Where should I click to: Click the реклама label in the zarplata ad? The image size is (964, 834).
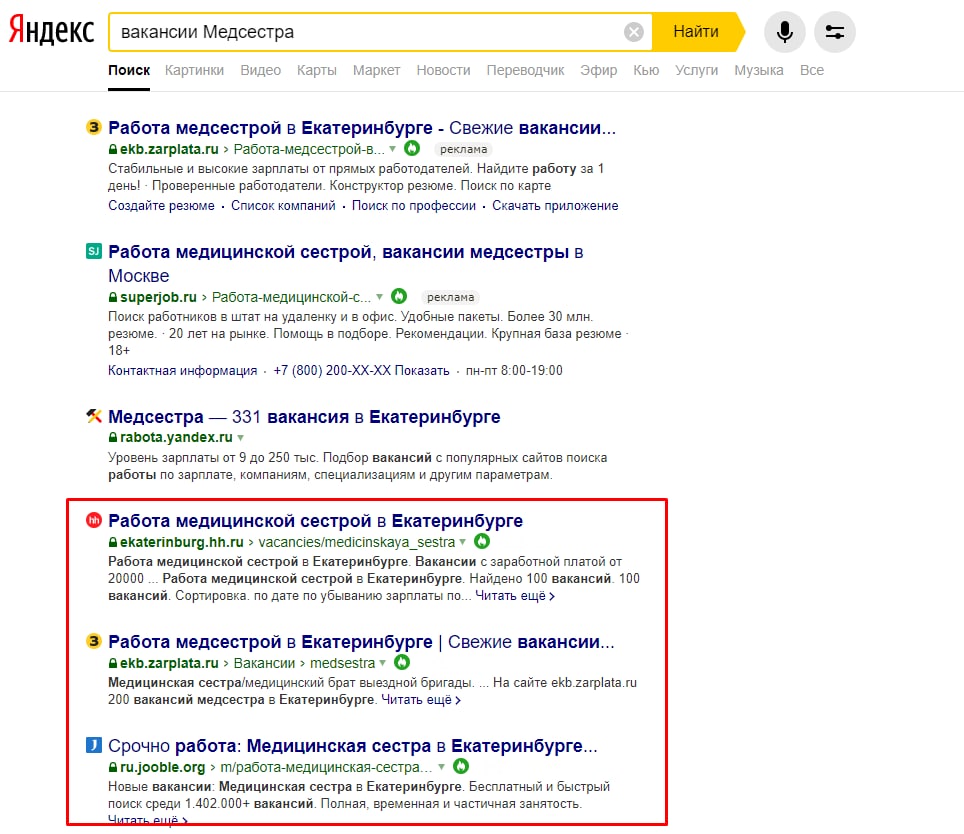(464, 149)
